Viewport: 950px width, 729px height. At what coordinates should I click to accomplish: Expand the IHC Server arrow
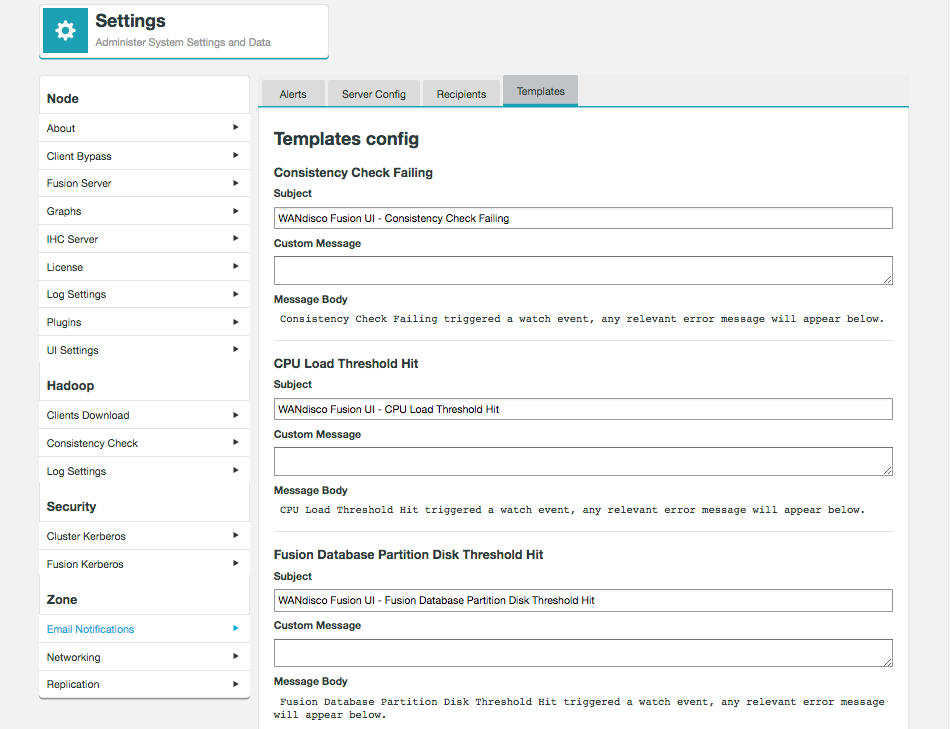coord(236,238)
